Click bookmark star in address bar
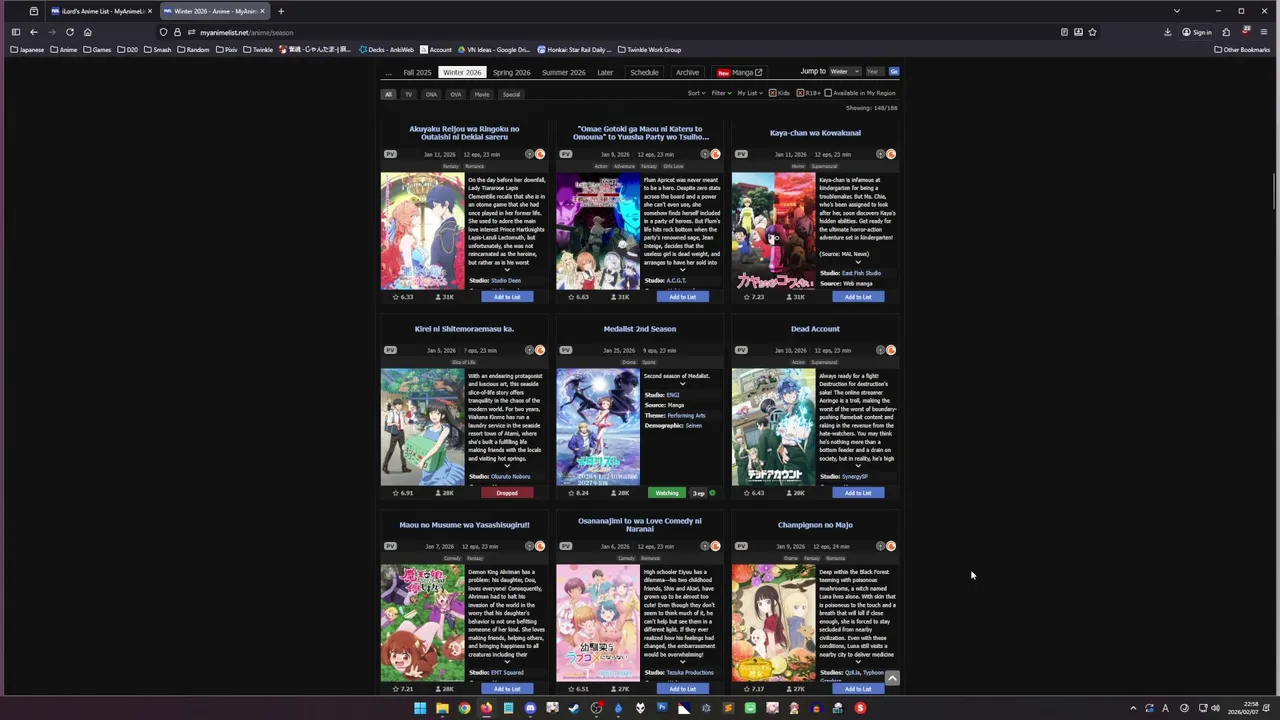The height and width of the screenshot is (720, 1280). pyautogui.click(x=1092, y=32)
